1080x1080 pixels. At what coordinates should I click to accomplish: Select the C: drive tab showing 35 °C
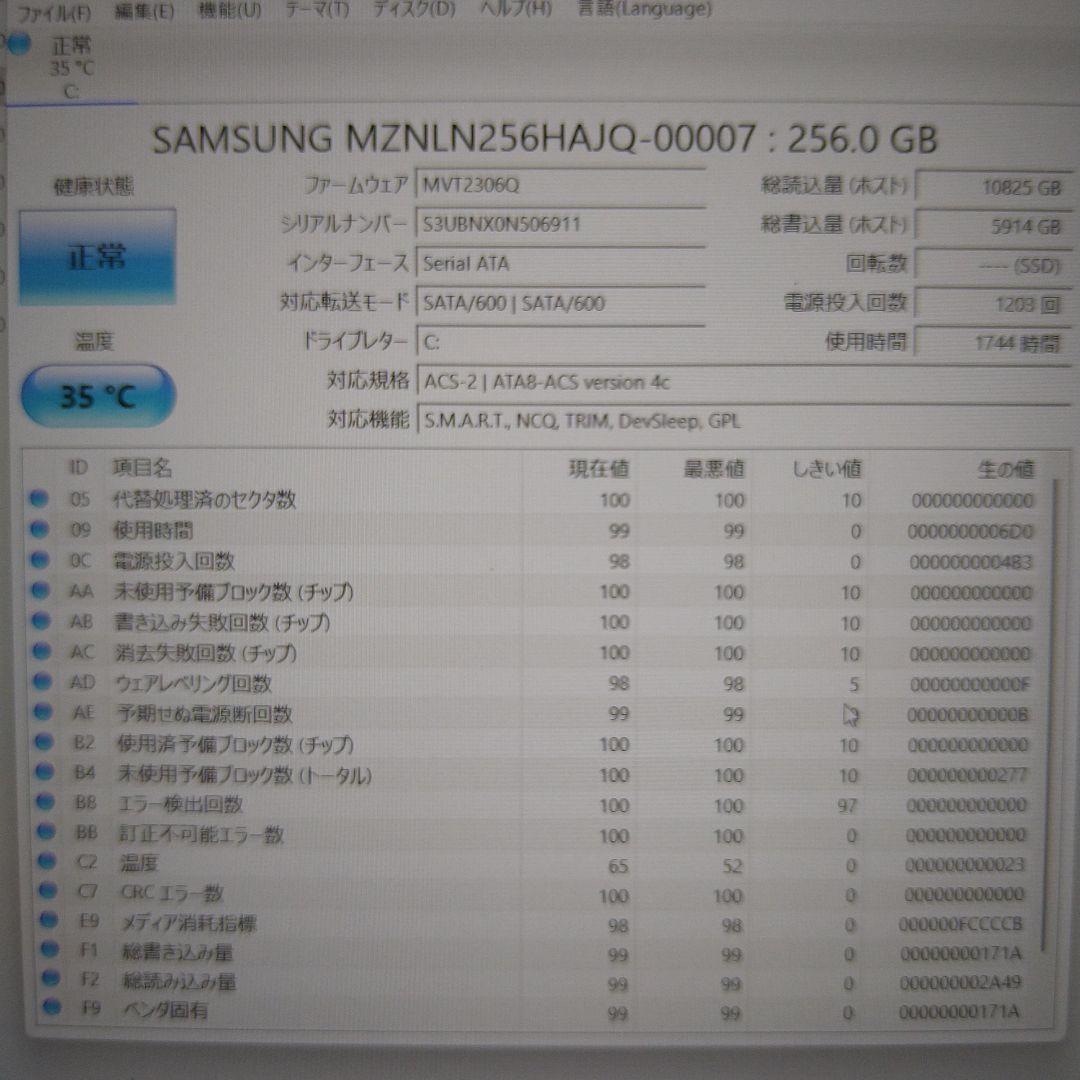tap(71, 68)
